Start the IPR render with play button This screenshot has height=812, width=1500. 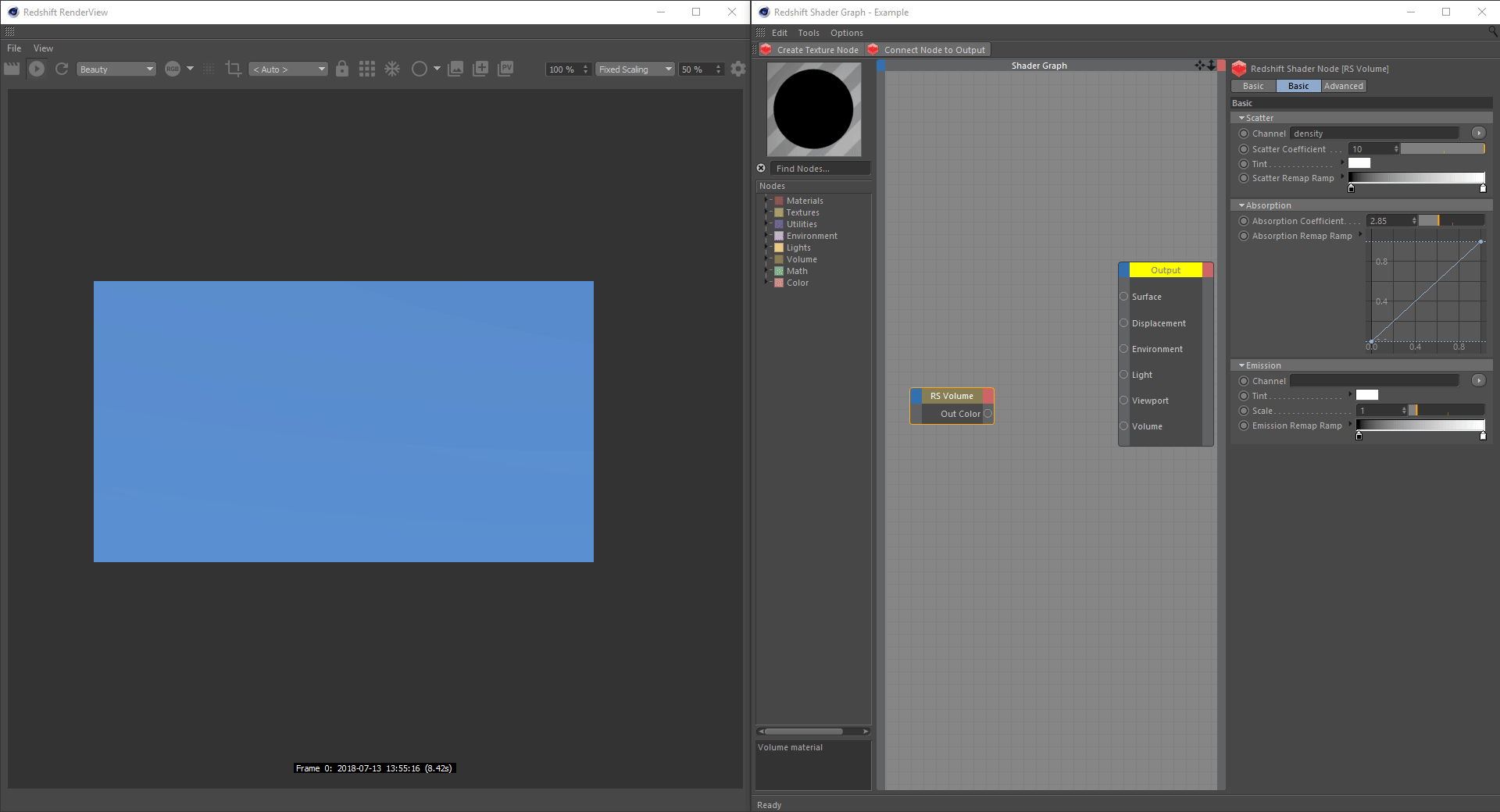point(37,69)
